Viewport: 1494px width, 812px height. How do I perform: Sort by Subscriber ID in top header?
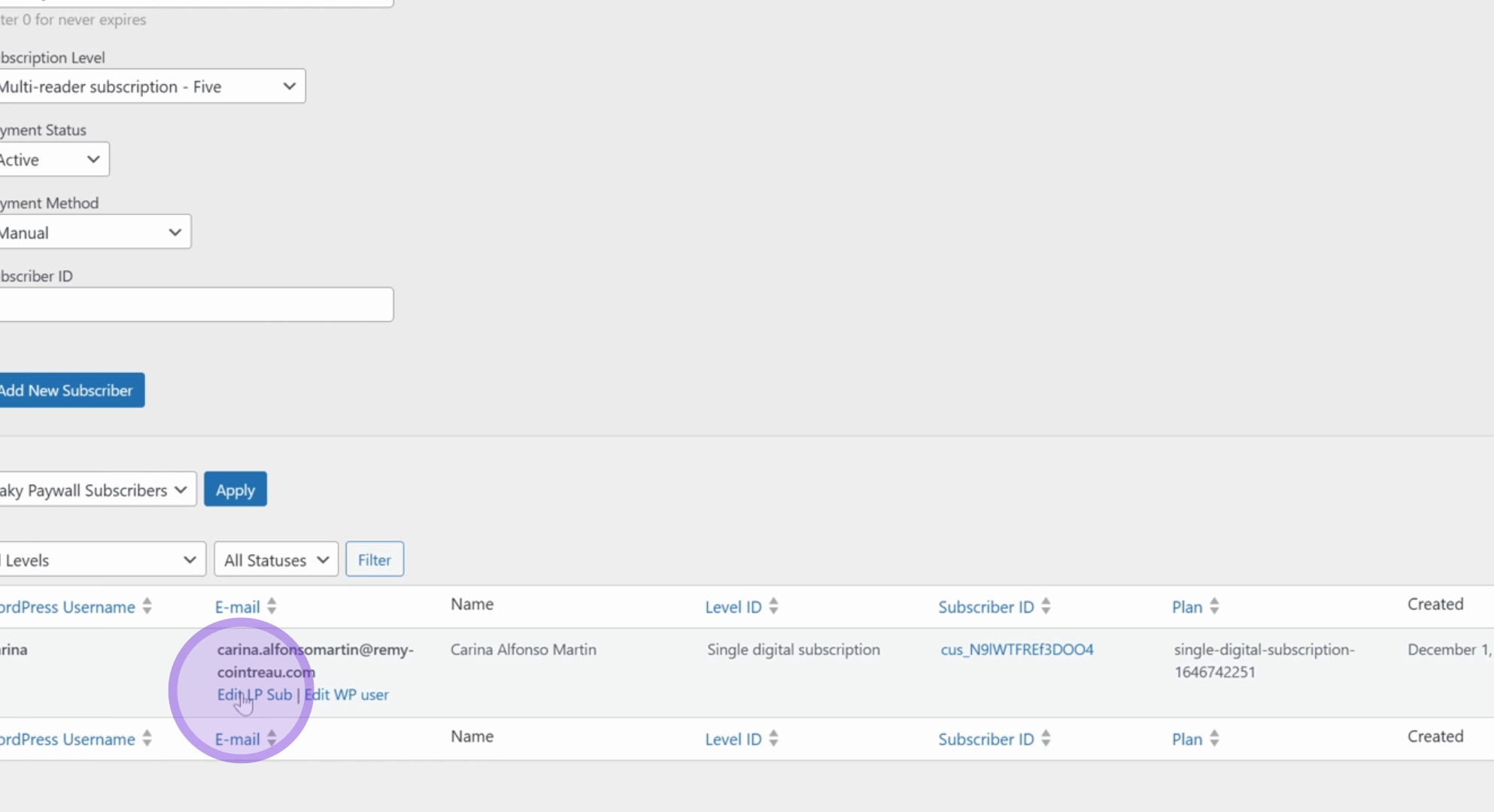click(986, 607)
